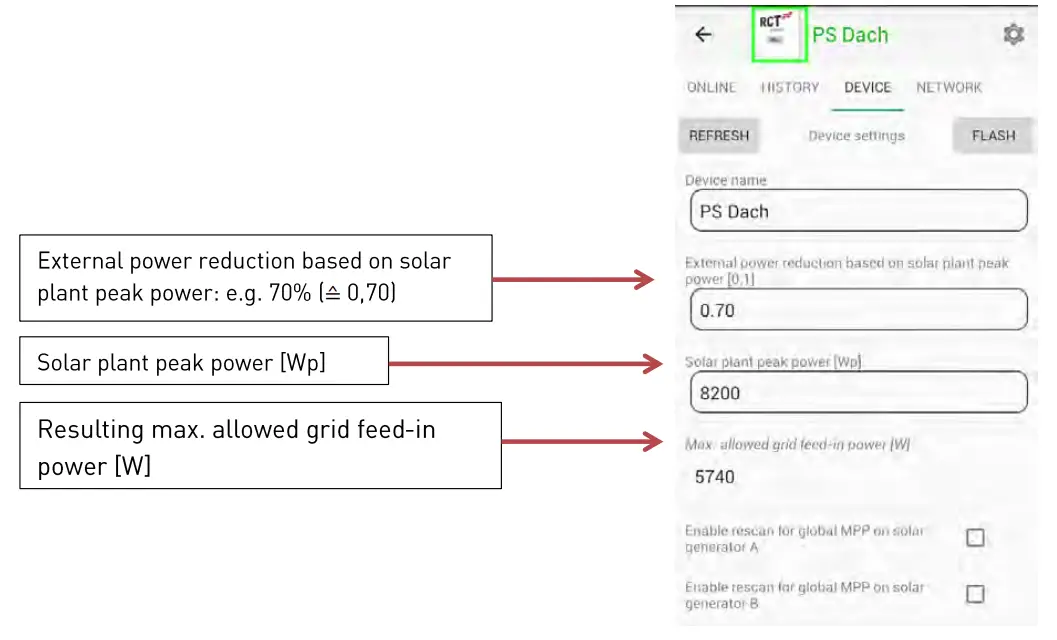1057x640 pixels.
Task: Click the RCT device logo
Action: click(x=779, y=34)
